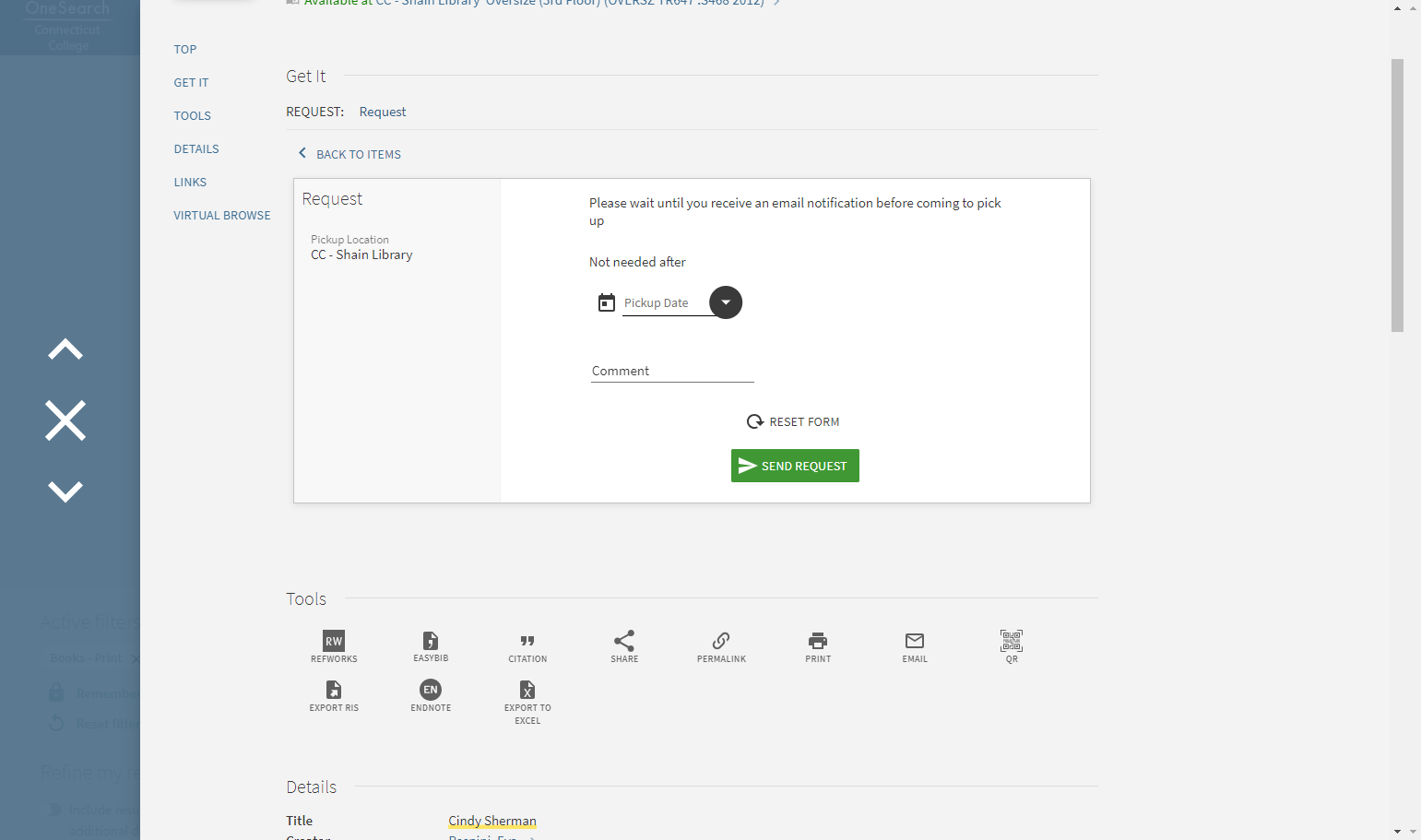Open the RefWorks export tool

pyautogui.click(x=334, y=646)
